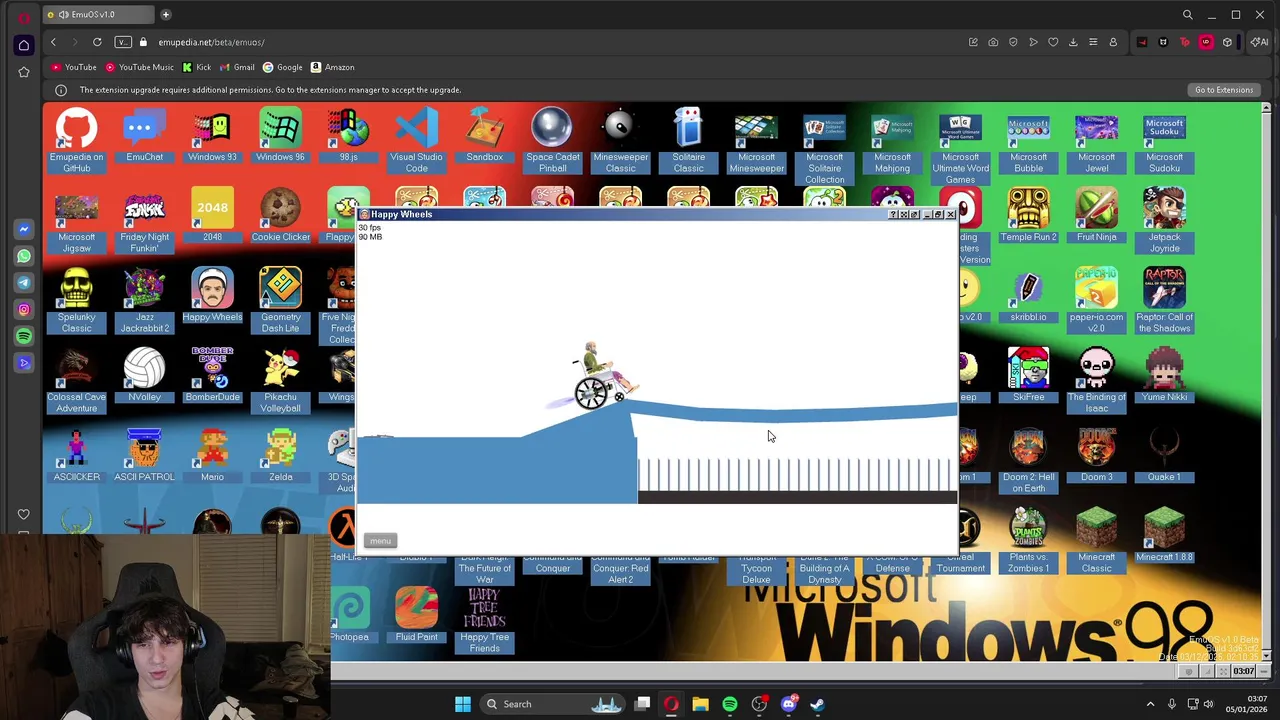Open Emupedia on GitHub desktop icon
Screen dimensions: 1280x720
click(76, 140)
